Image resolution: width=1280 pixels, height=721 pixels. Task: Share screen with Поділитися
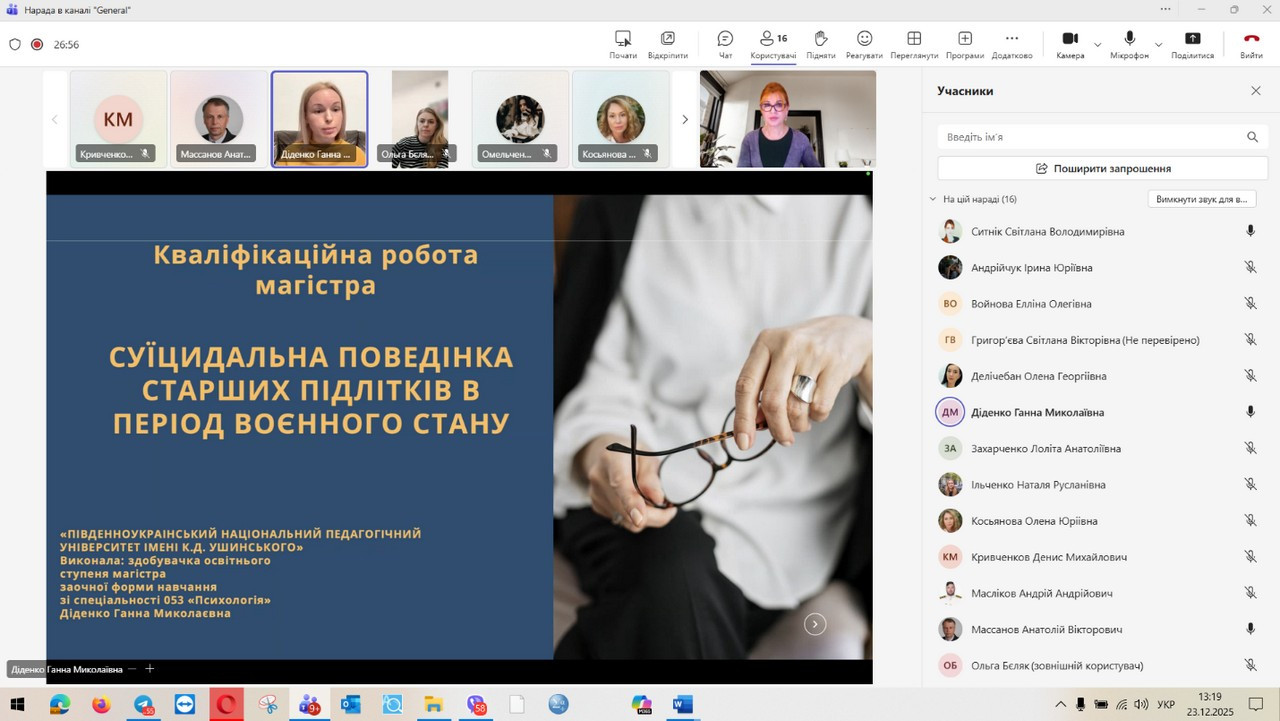point(1192,44)
